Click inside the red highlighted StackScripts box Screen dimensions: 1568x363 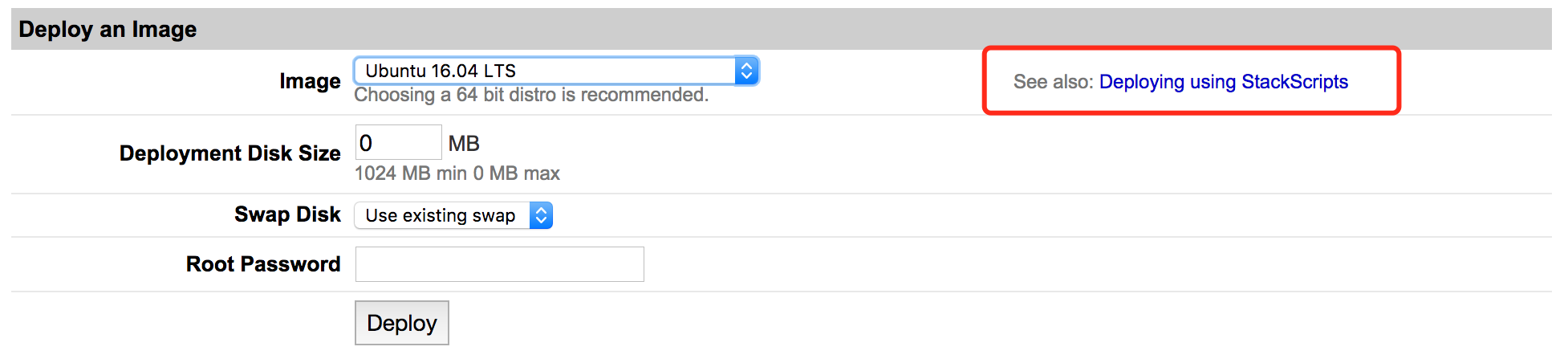pyautogui.click(x=1192, y=80)
